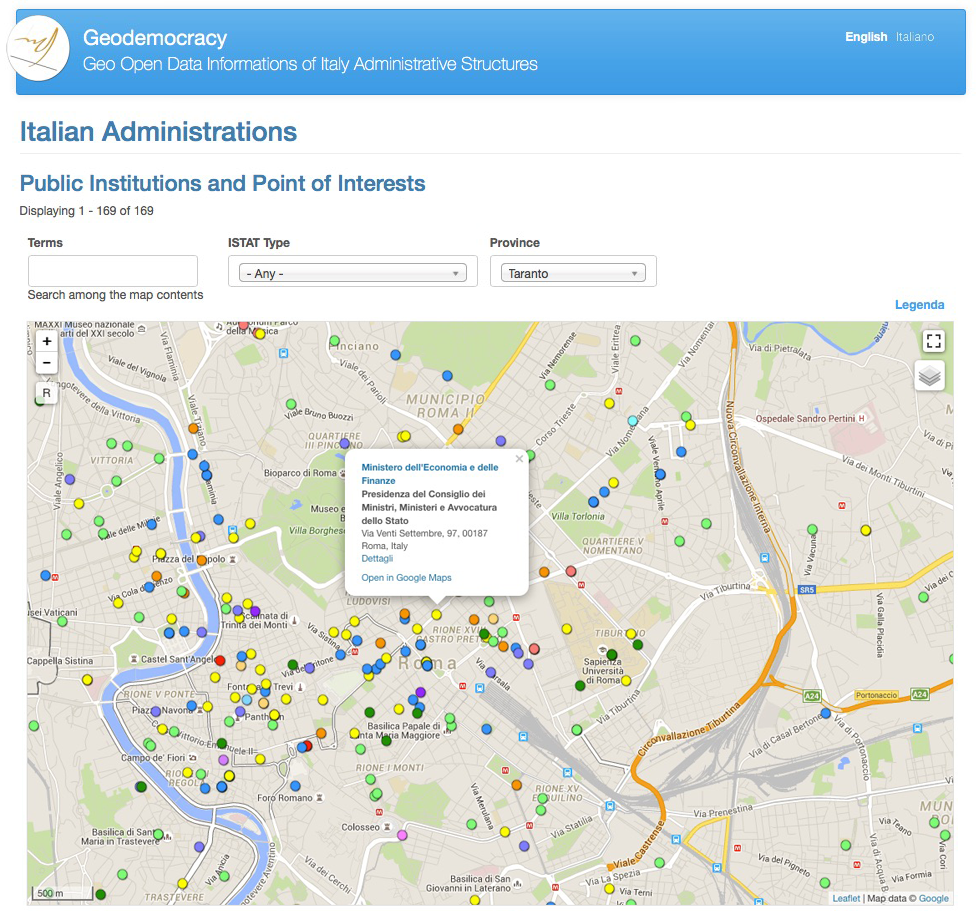Click Open in Google Maps link
Viewport: 979px width, 916px height.
pyautogui.click(x=406, y=578)
